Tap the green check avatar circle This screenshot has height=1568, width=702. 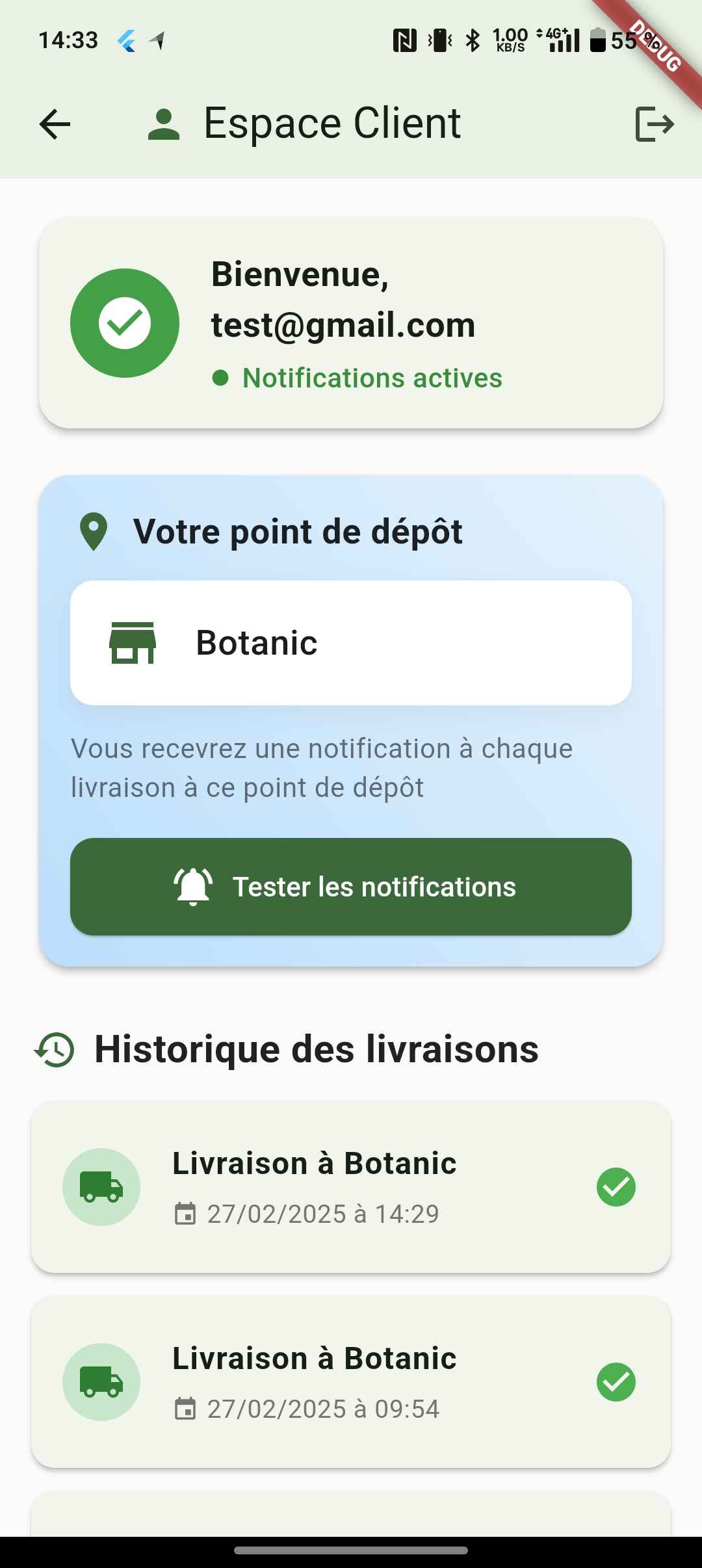tap(125, 323)
